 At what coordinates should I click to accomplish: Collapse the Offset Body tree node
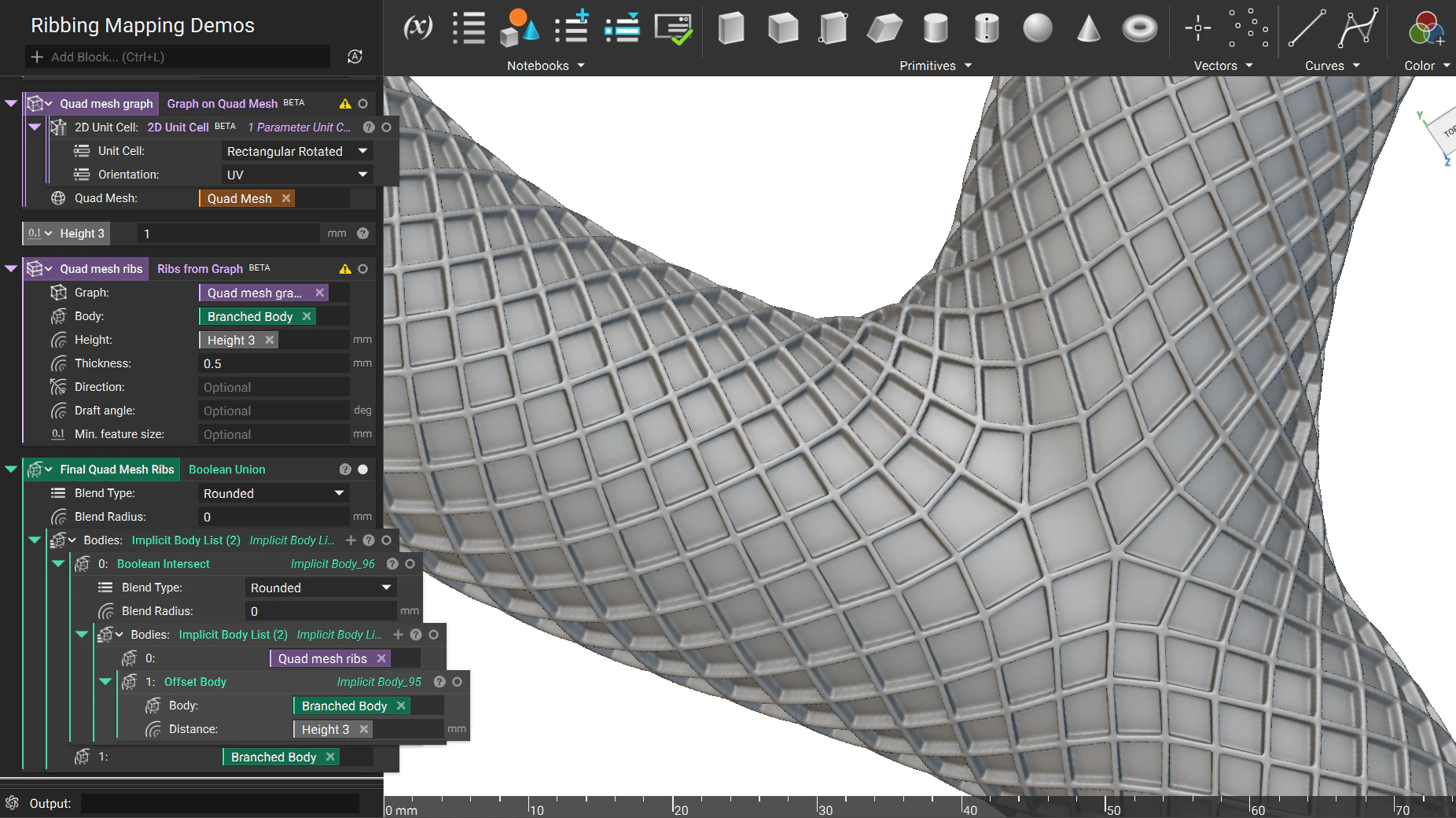point(105,682)
